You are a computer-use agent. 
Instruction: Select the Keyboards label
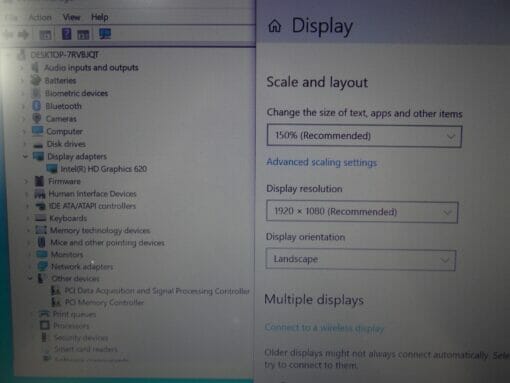(68, 218)
